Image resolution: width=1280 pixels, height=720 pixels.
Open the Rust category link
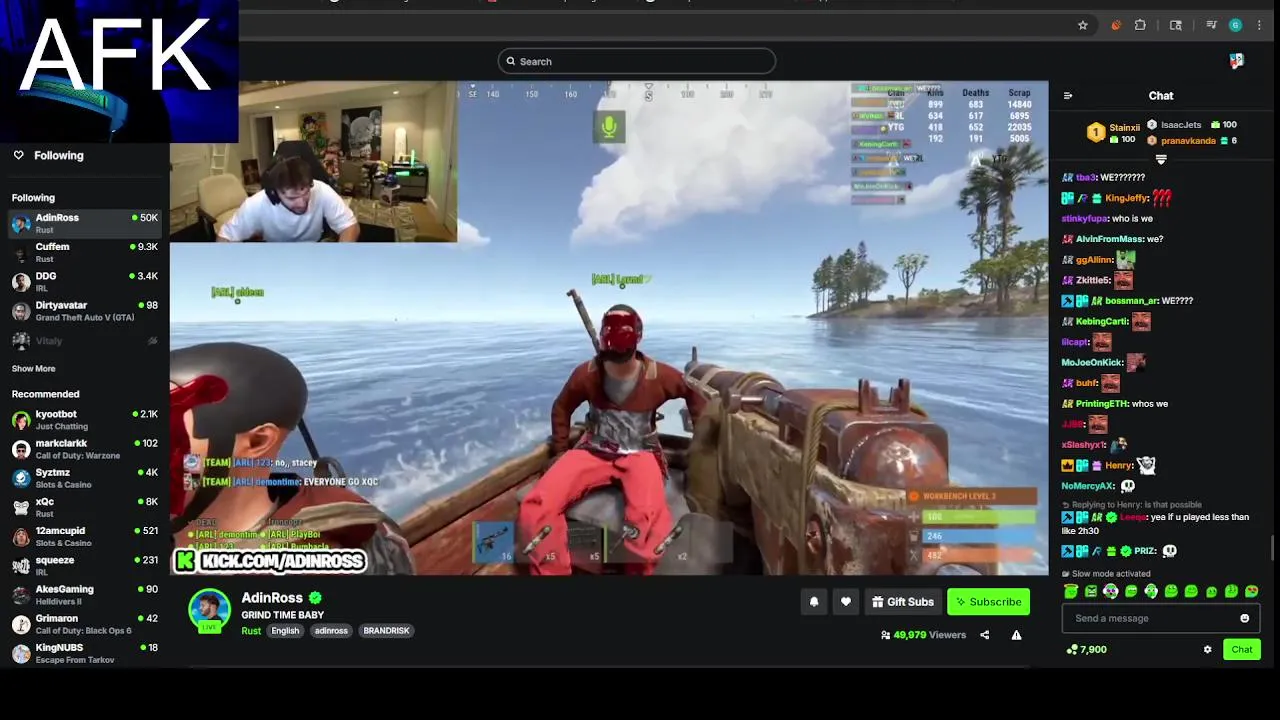[251, 631]
